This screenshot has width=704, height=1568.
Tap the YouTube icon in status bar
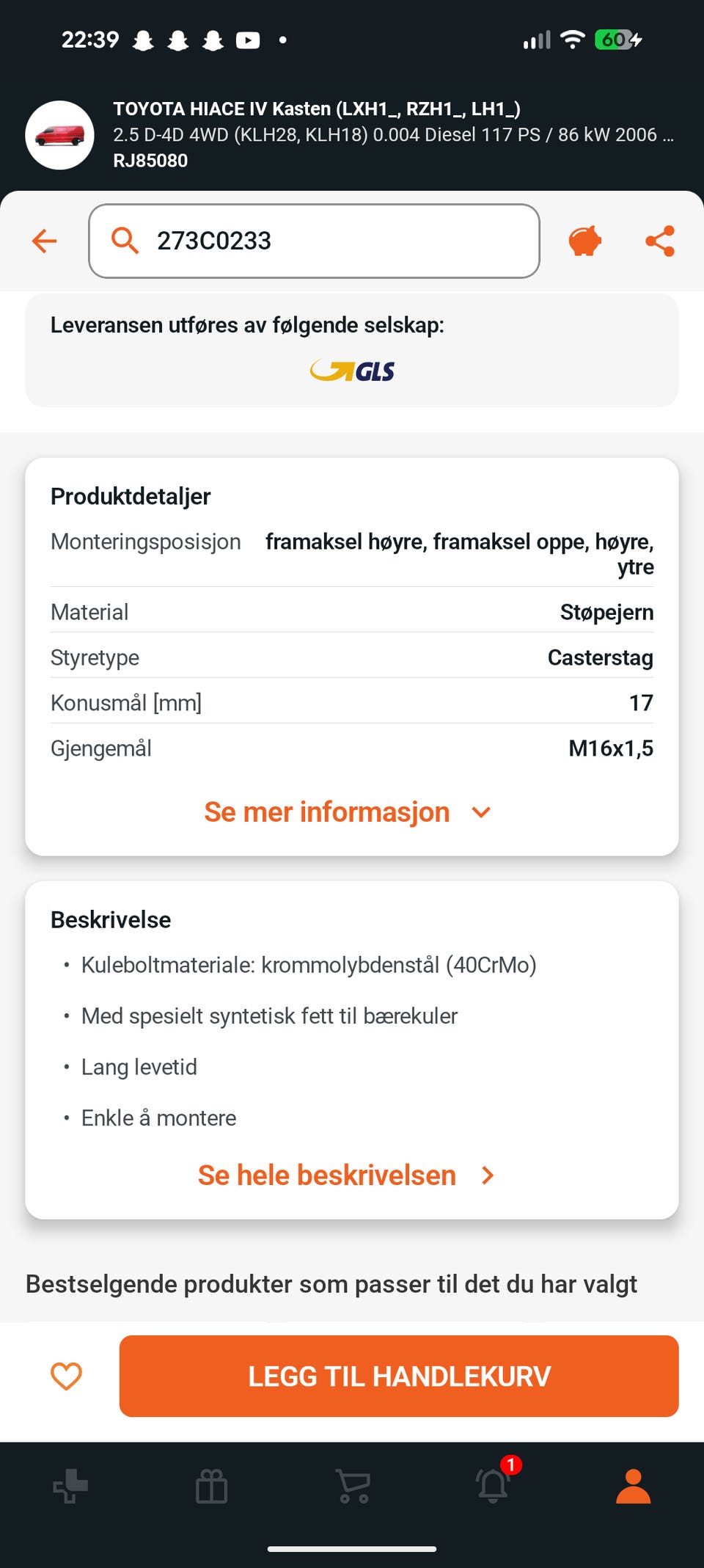(248, 40)
